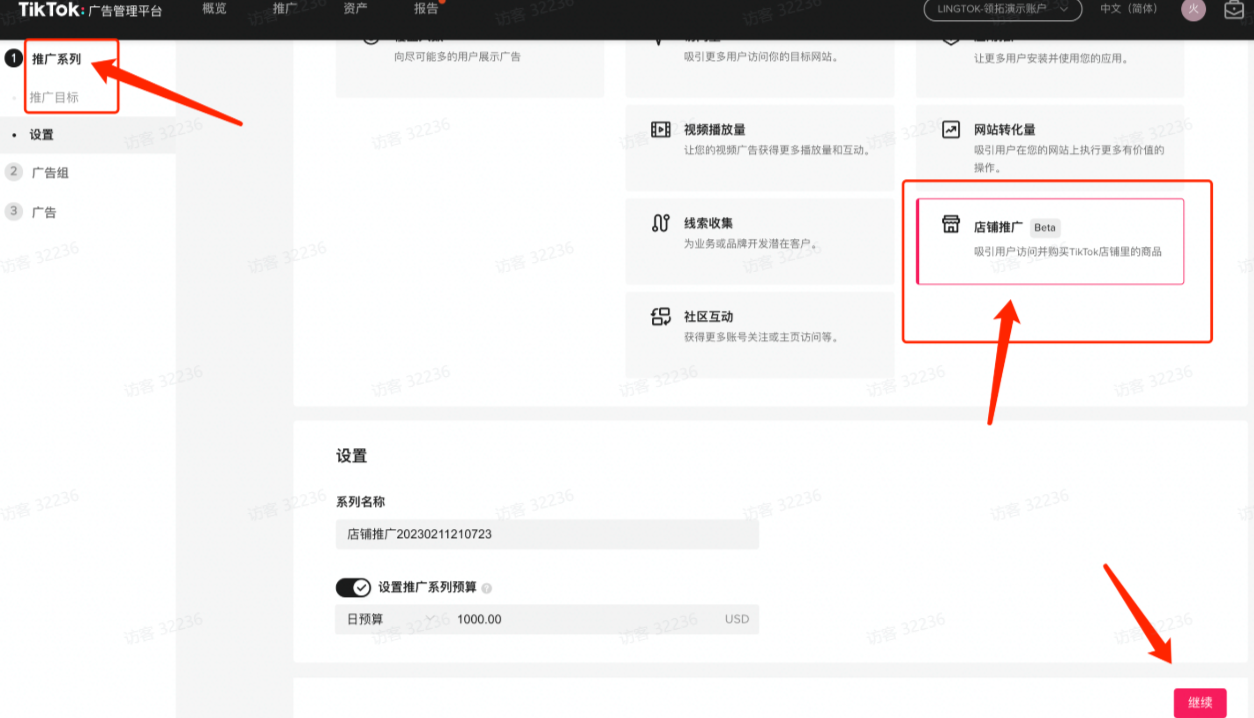Switch to the 概览 menu
The height and width of the screenshot is (718, 1254).
point(213,11)
